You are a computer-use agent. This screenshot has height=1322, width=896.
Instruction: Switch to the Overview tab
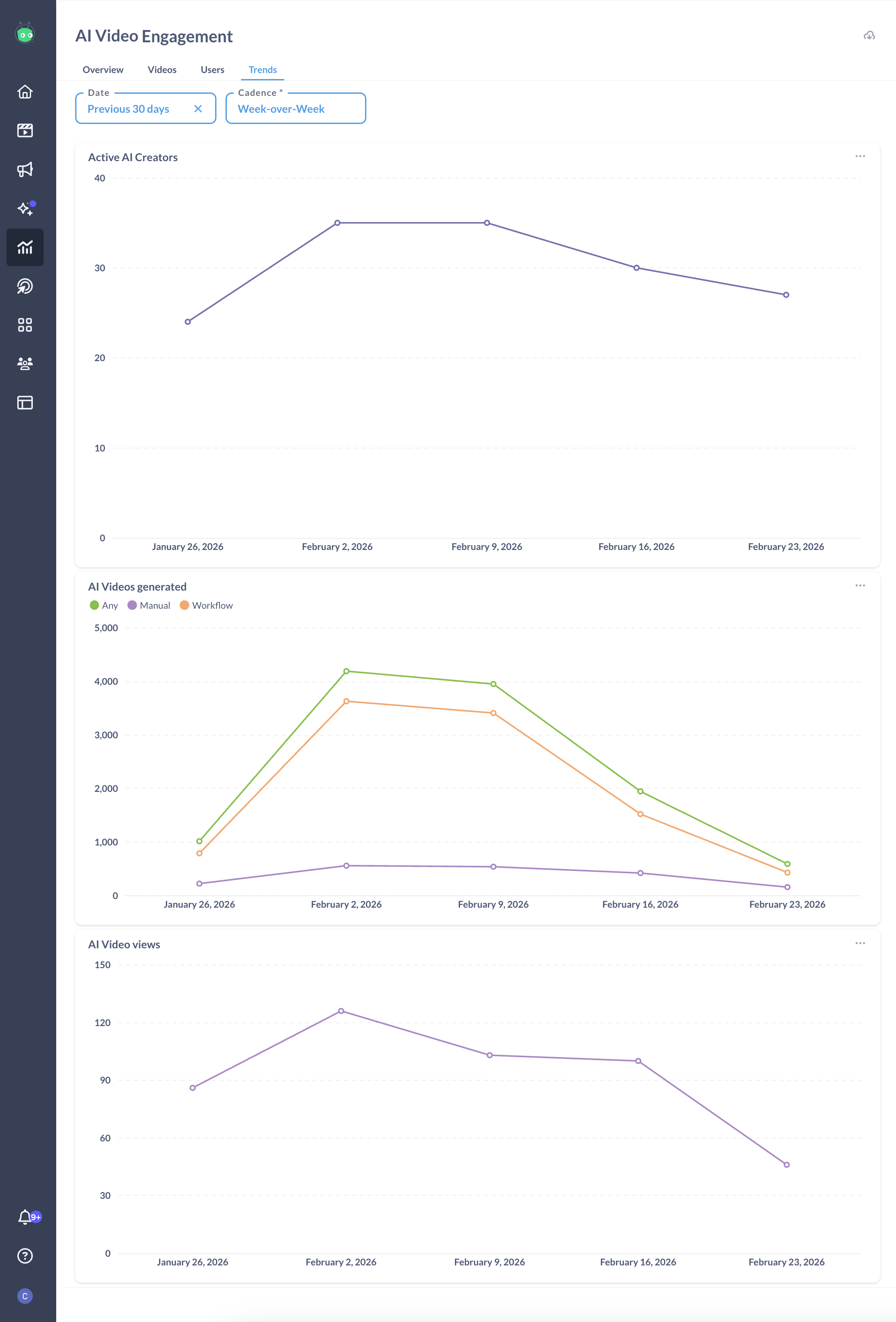click(x=103, y=70)
